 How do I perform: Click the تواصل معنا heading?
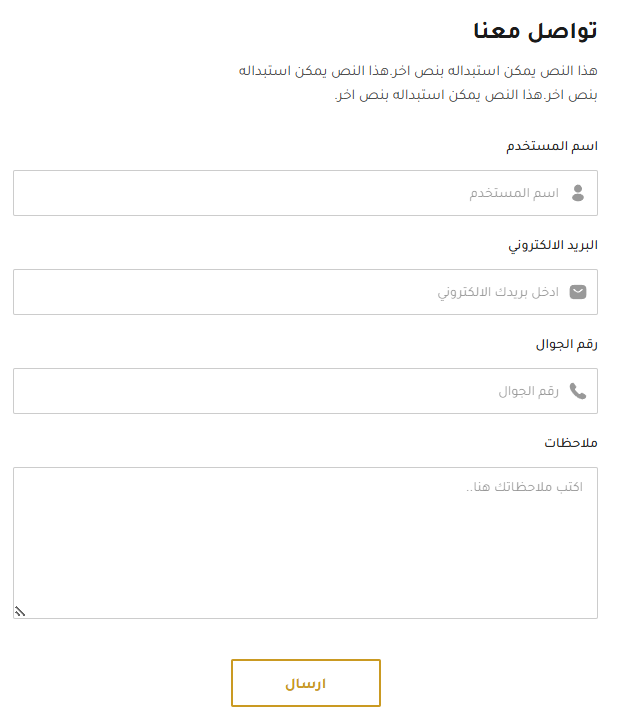click(535, 31)
